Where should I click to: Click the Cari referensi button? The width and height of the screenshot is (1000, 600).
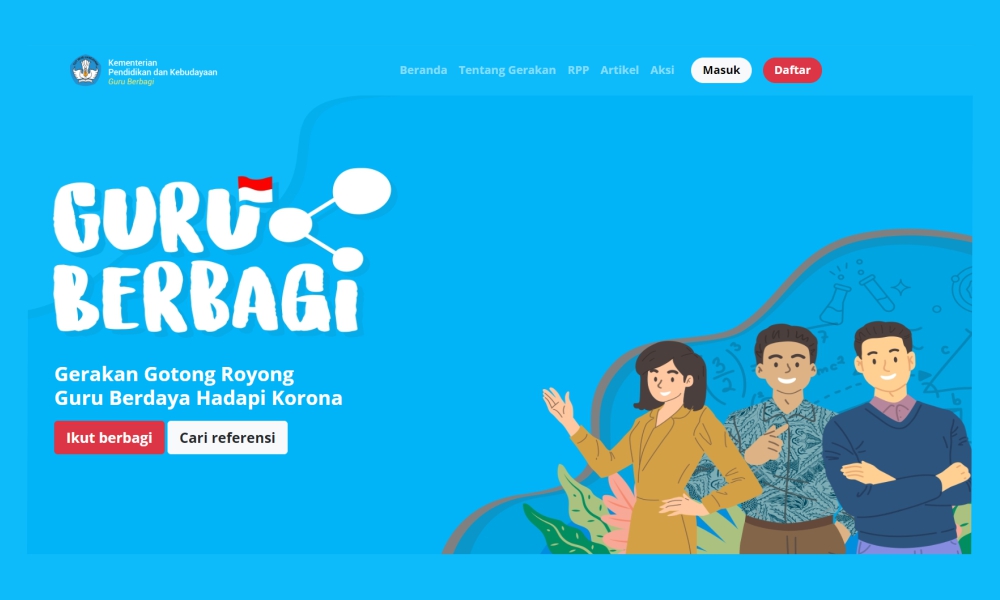coord(227,437)
